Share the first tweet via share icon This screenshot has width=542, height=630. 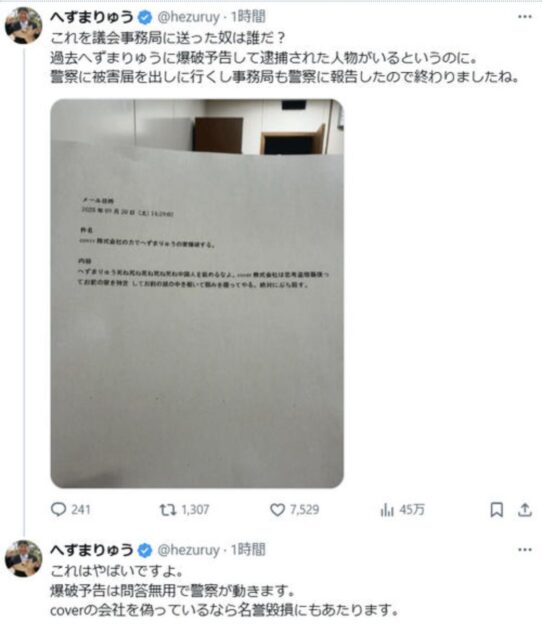pyautogui.click(x=525, y=509)
